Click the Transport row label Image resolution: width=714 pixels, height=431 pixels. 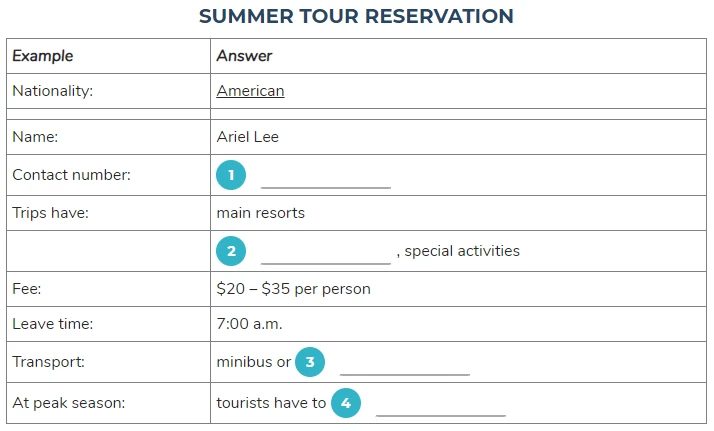click(49, 362)
